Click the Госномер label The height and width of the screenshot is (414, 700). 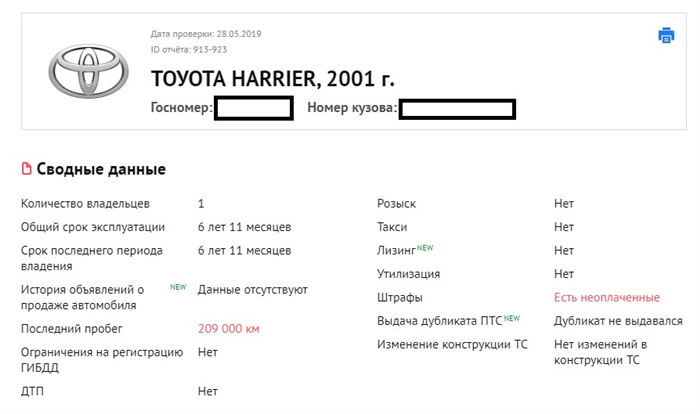182,108
